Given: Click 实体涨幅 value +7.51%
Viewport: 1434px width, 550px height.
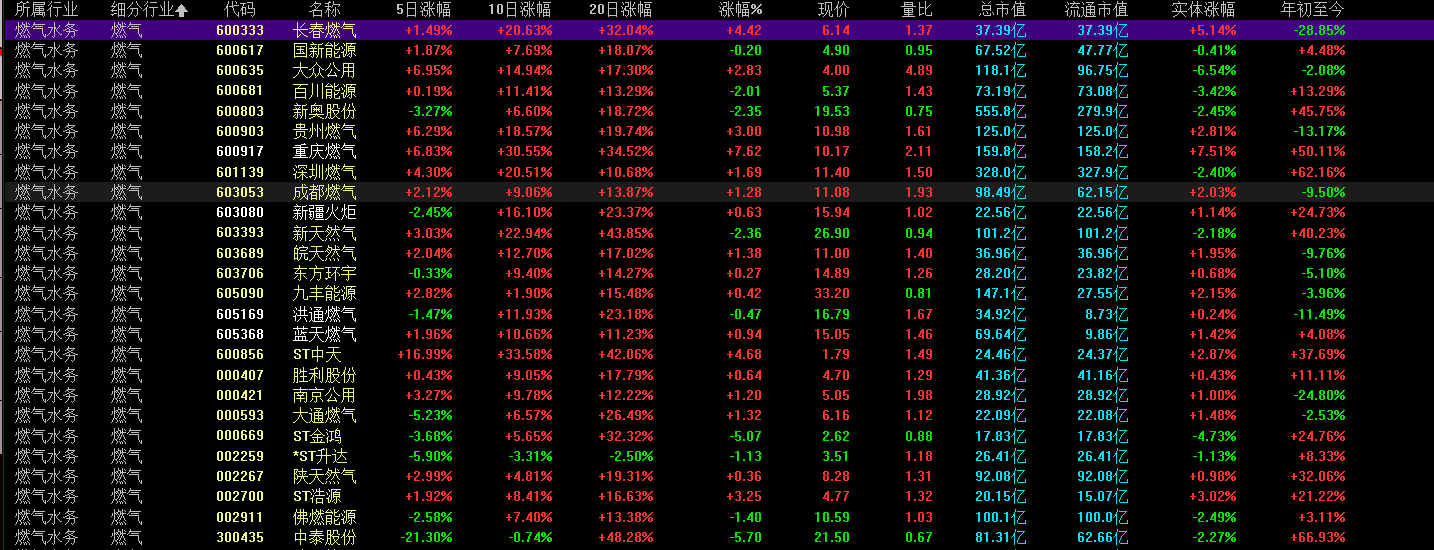Looking at the screenshot, I should [1213, 152].
